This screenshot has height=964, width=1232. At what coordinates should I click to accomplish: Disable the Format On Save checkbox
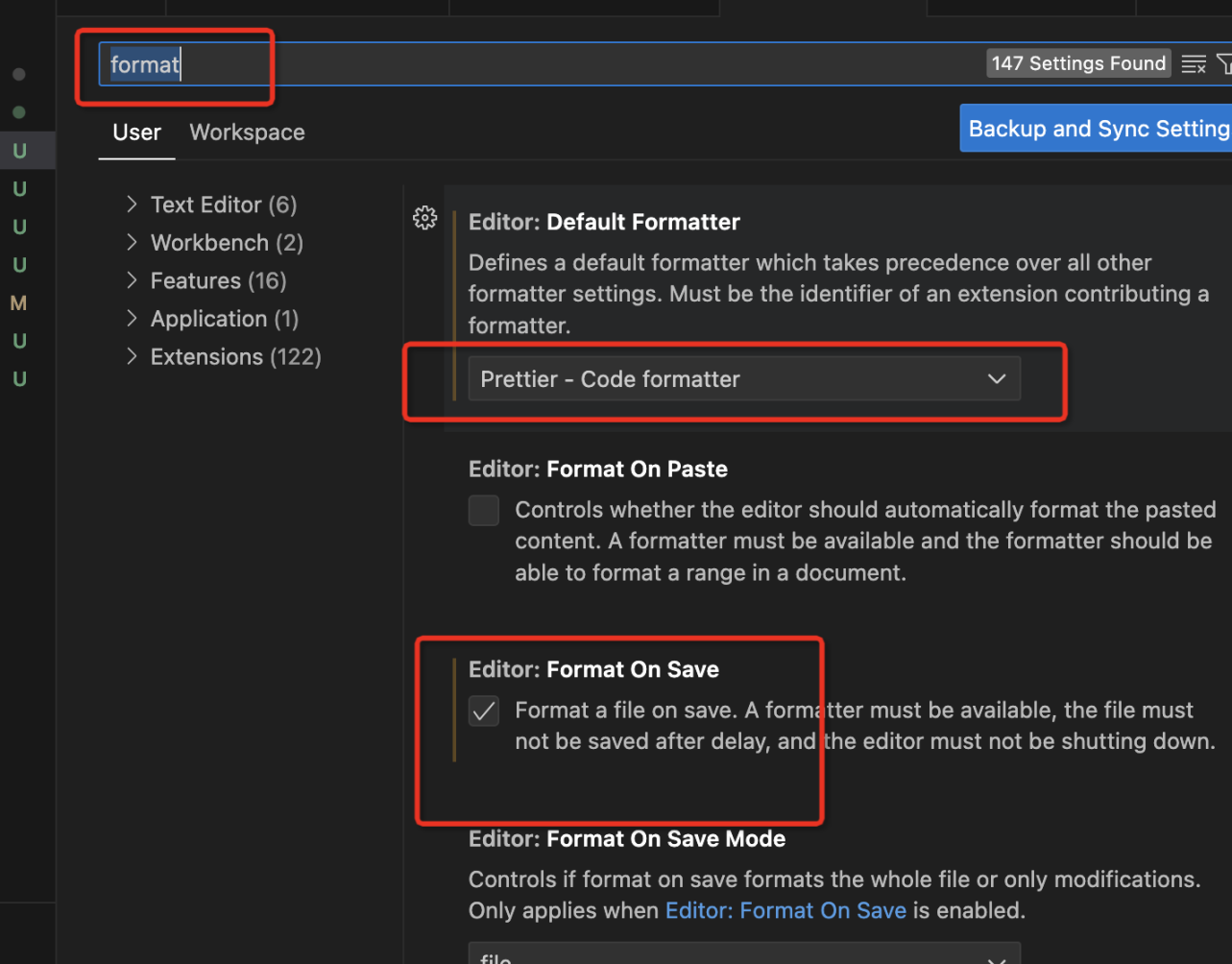tap(484, 711)
